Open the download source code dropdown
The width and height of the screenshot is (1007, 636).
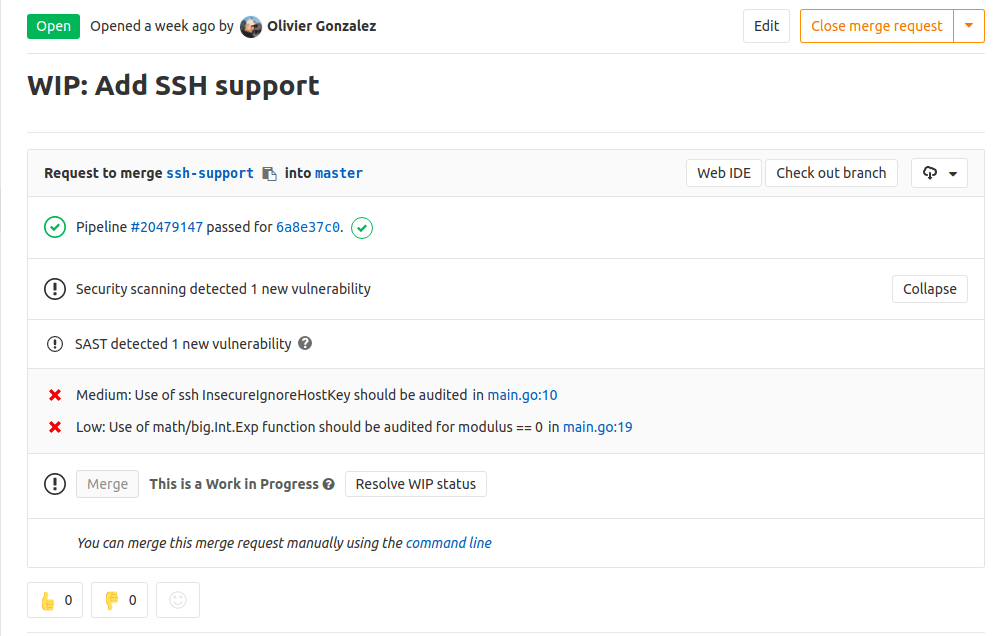coord(939,172)
